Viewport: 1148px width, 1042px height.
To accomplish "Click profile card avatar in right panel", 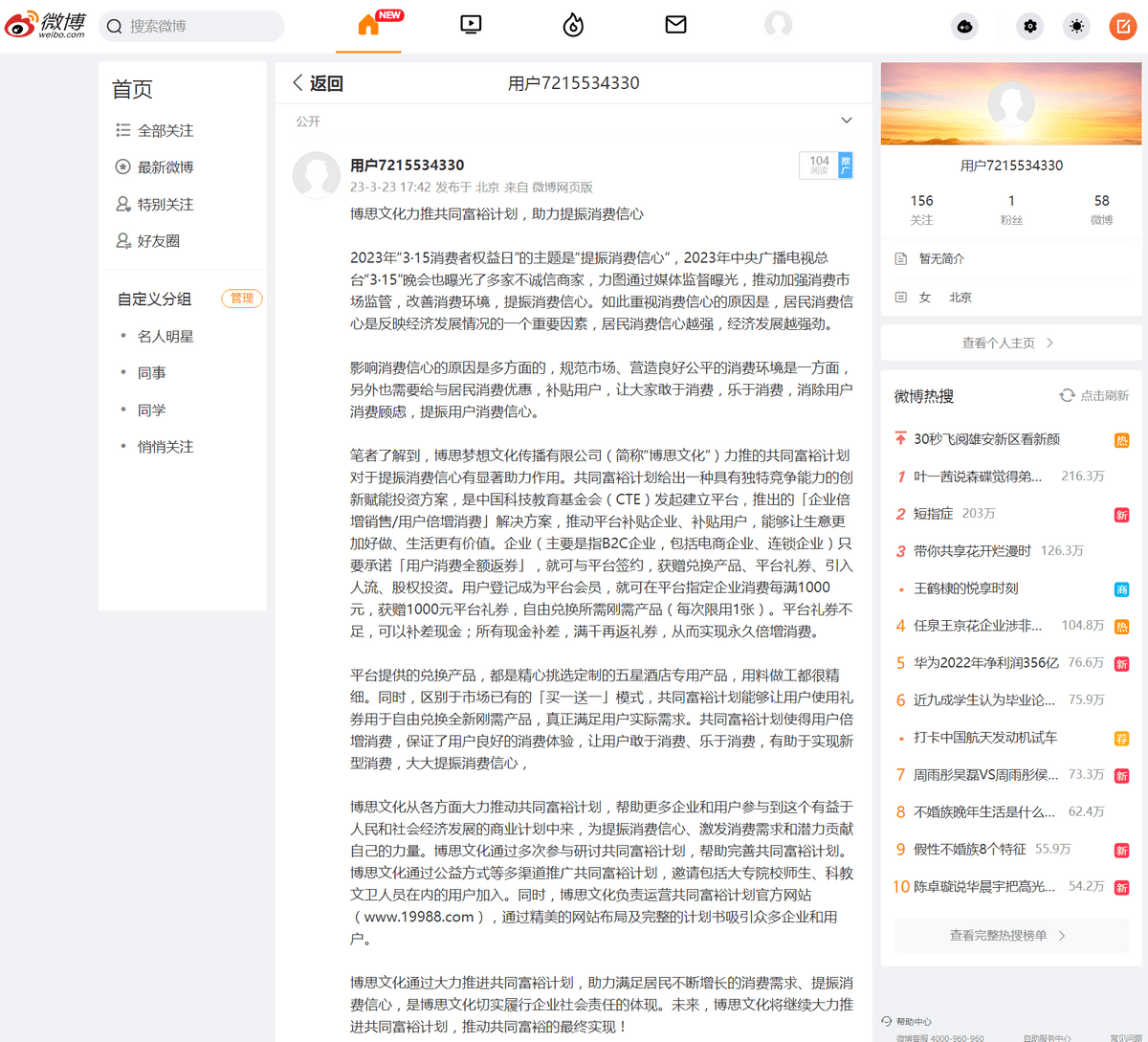I will [x=1011, y=105].
